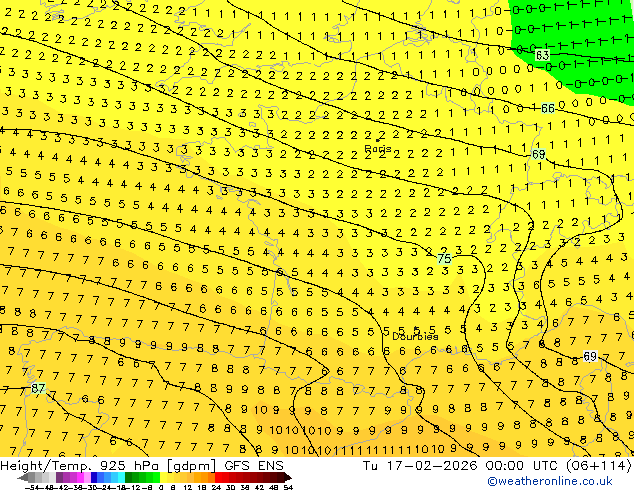Select the 66 contour height label
This screenshot has height=490, width=634.
(547, 108)
